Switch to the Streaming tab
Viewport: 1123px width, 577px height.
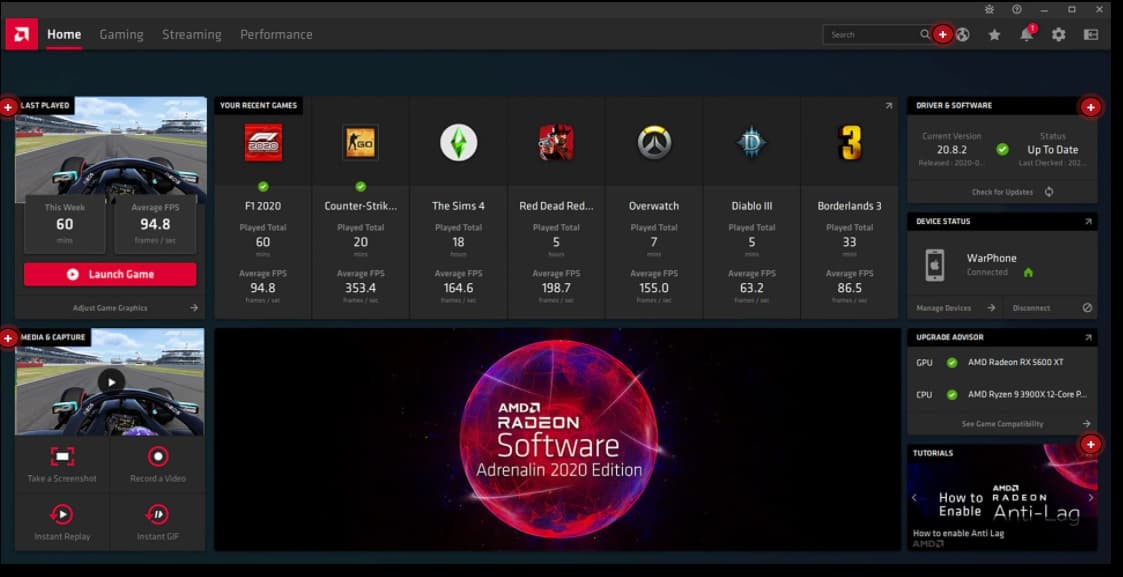click(x=191, y=34)
